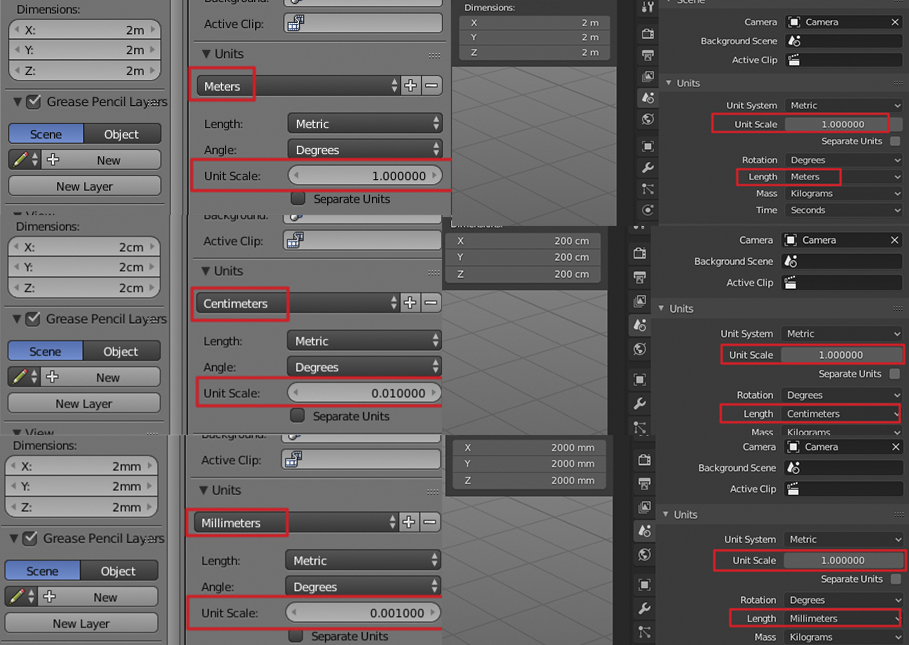Click New Layer button in the 2mm panel
The height and width of the screenshot is (645, 909).
tap(81, 623)
